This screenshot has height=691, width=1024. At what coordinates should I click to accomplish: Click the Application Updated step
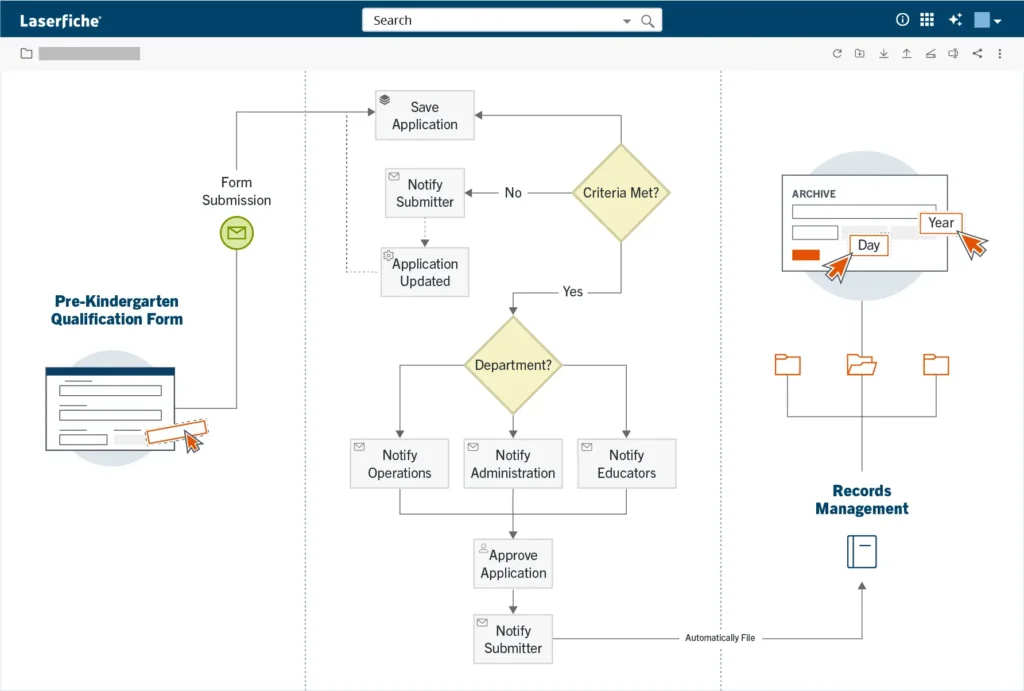point(424,272)
